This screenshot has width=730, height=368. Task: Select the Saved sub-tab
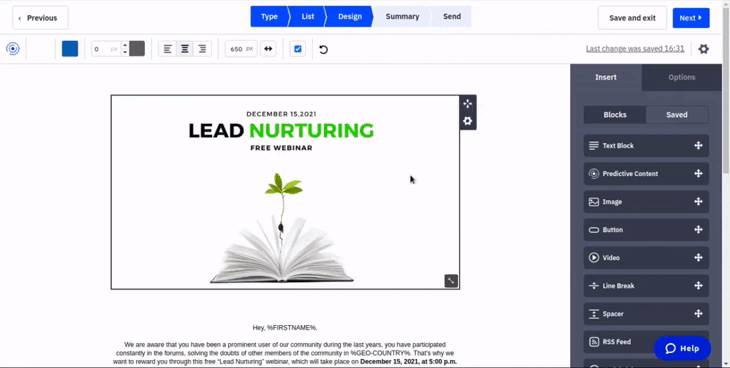(677, 115)
